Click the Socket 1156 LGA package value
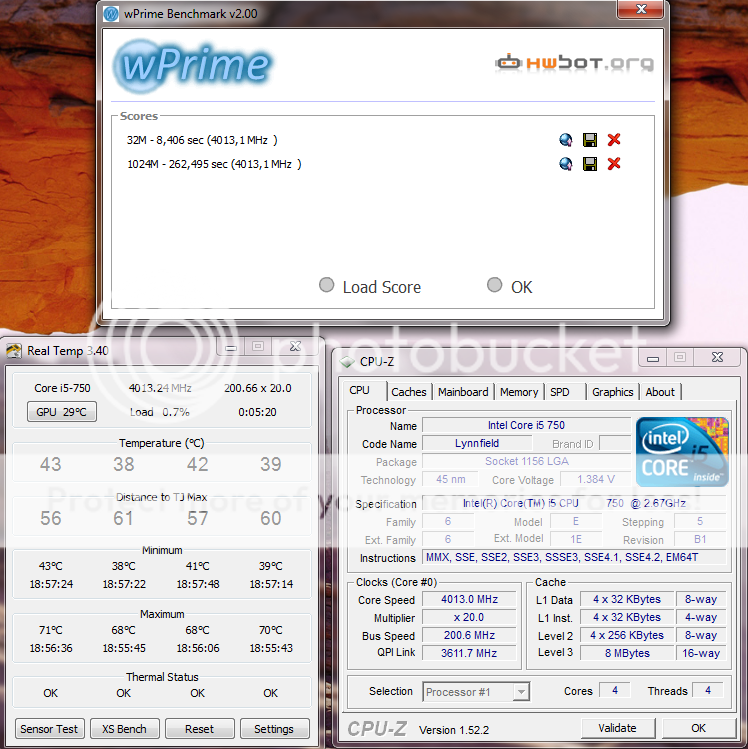 click(x=526, y=461)
